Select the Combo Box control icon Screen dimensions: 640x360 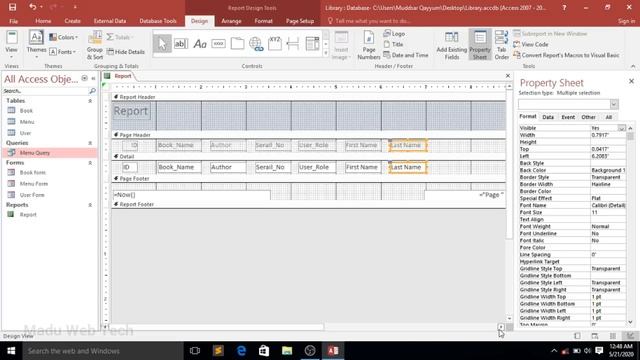312,44
